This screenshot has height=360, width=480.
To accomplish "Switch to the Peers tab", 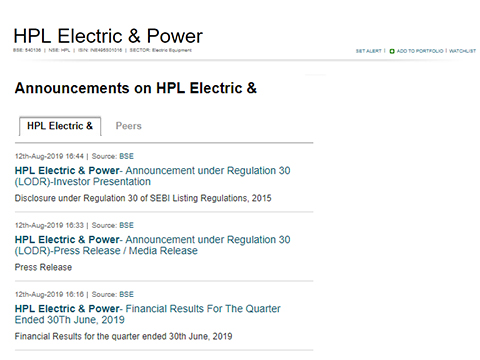I will click(128, 126).
